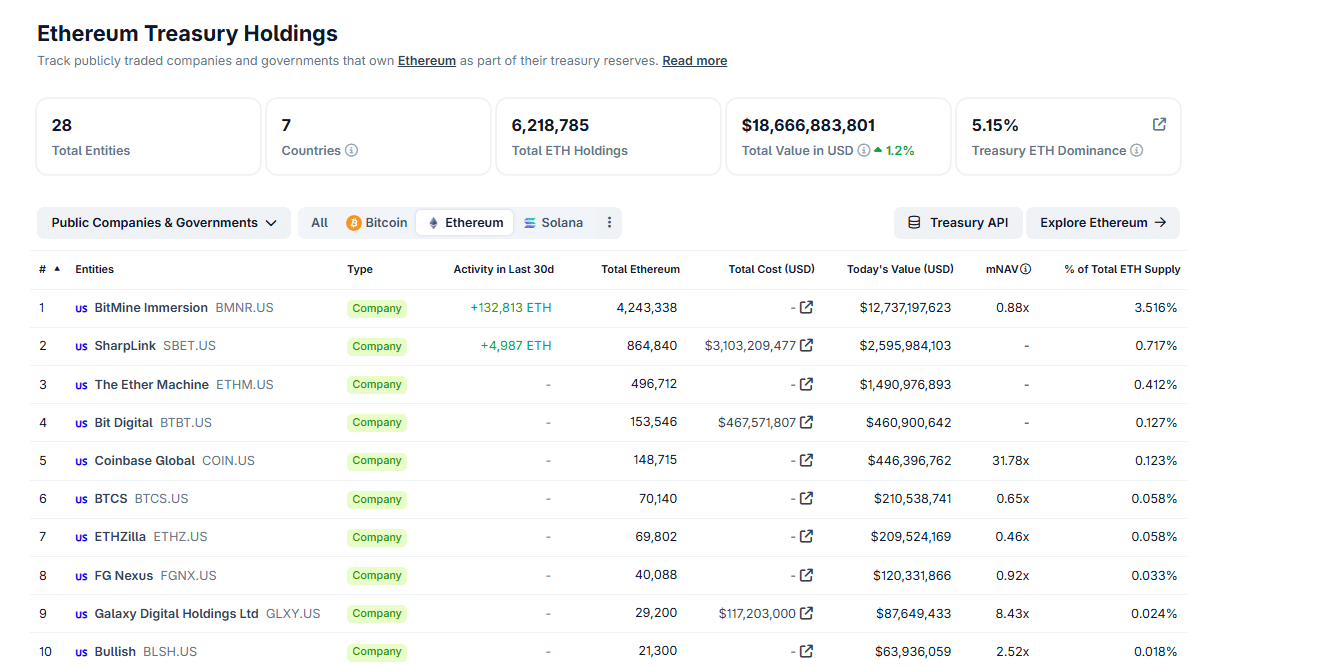This screenshot has height=668, width=1340.
Task: Click the Ethereum diamond icon in the filter tab
Action: (432, 222)
